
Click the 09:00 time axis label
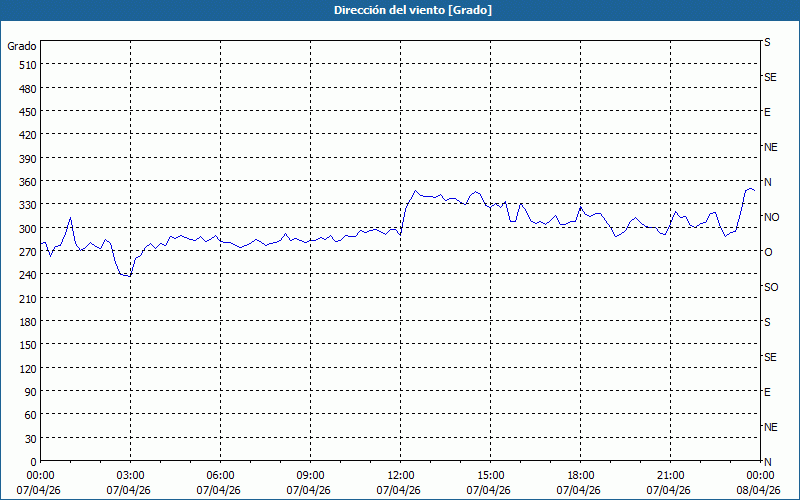[311, 476]
